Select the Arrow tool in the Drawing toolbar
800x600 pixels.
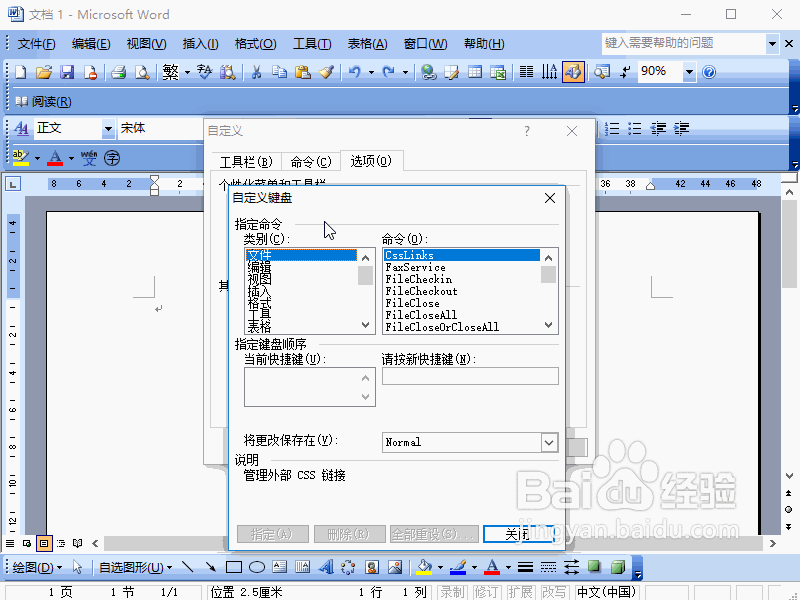(210, 567)
